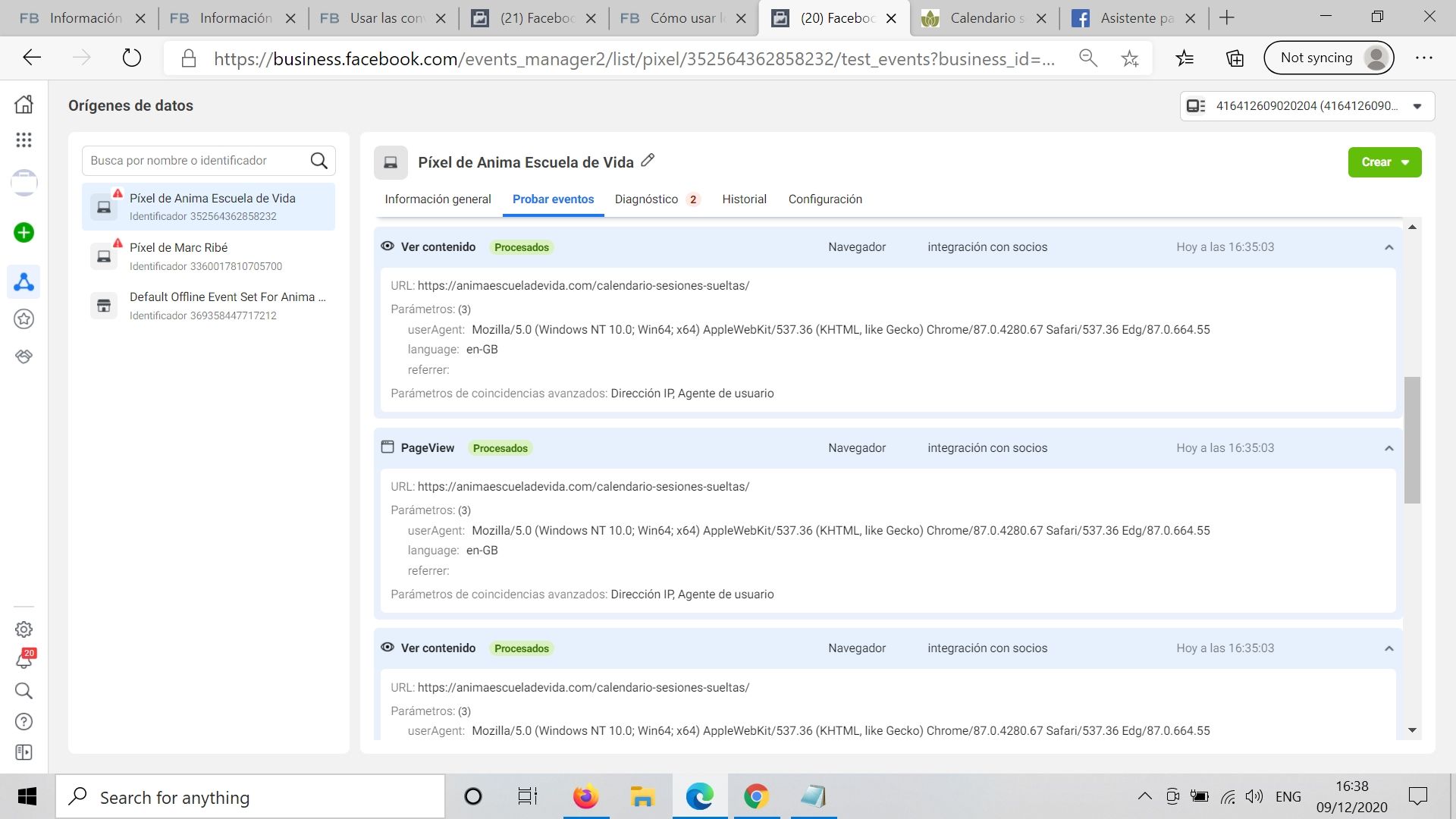The width and height of the screenshot is (1456, 819).
Task: Click the green plus add icon
Action: pos(24,233)
